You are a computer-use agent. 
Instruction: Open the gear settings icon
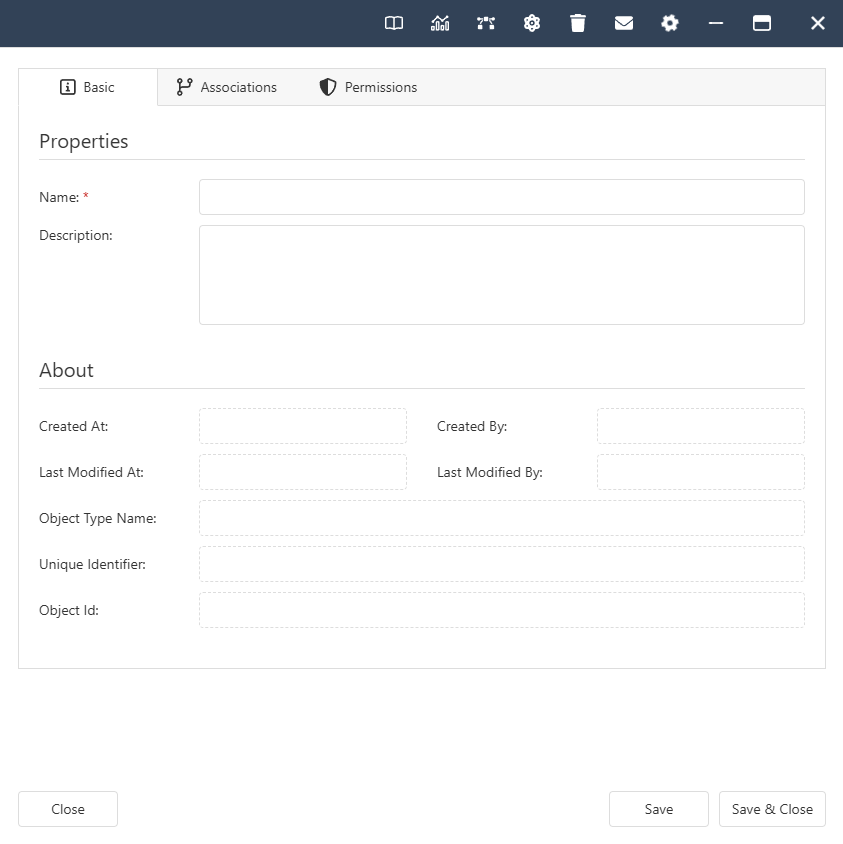click(670, 23)
